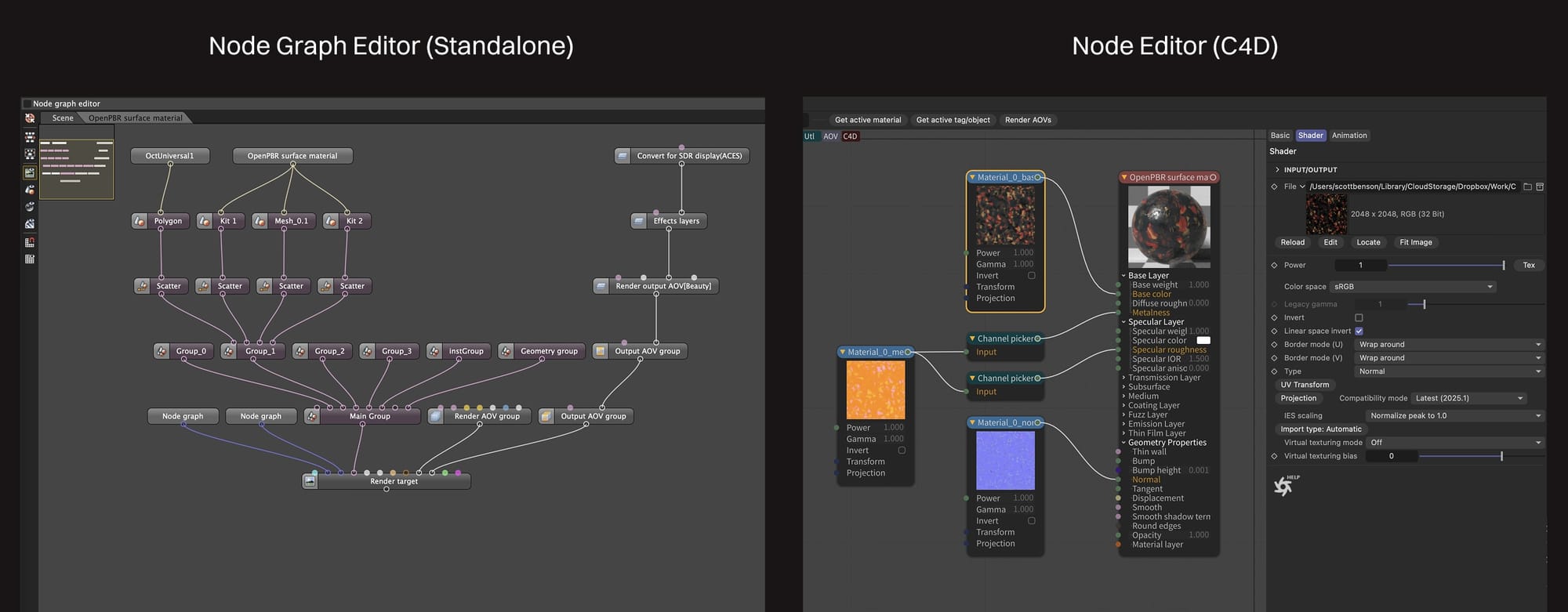Click the Mesh_0.1 node's icon
This screenshot has width=1568, height=612.
tap(260, 221)
